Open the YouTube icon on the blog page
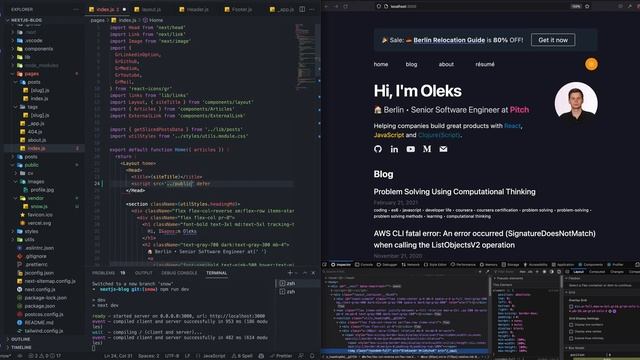Image resolution: width=640 pixels, height=360 pixels. click(x=411, y=149)
